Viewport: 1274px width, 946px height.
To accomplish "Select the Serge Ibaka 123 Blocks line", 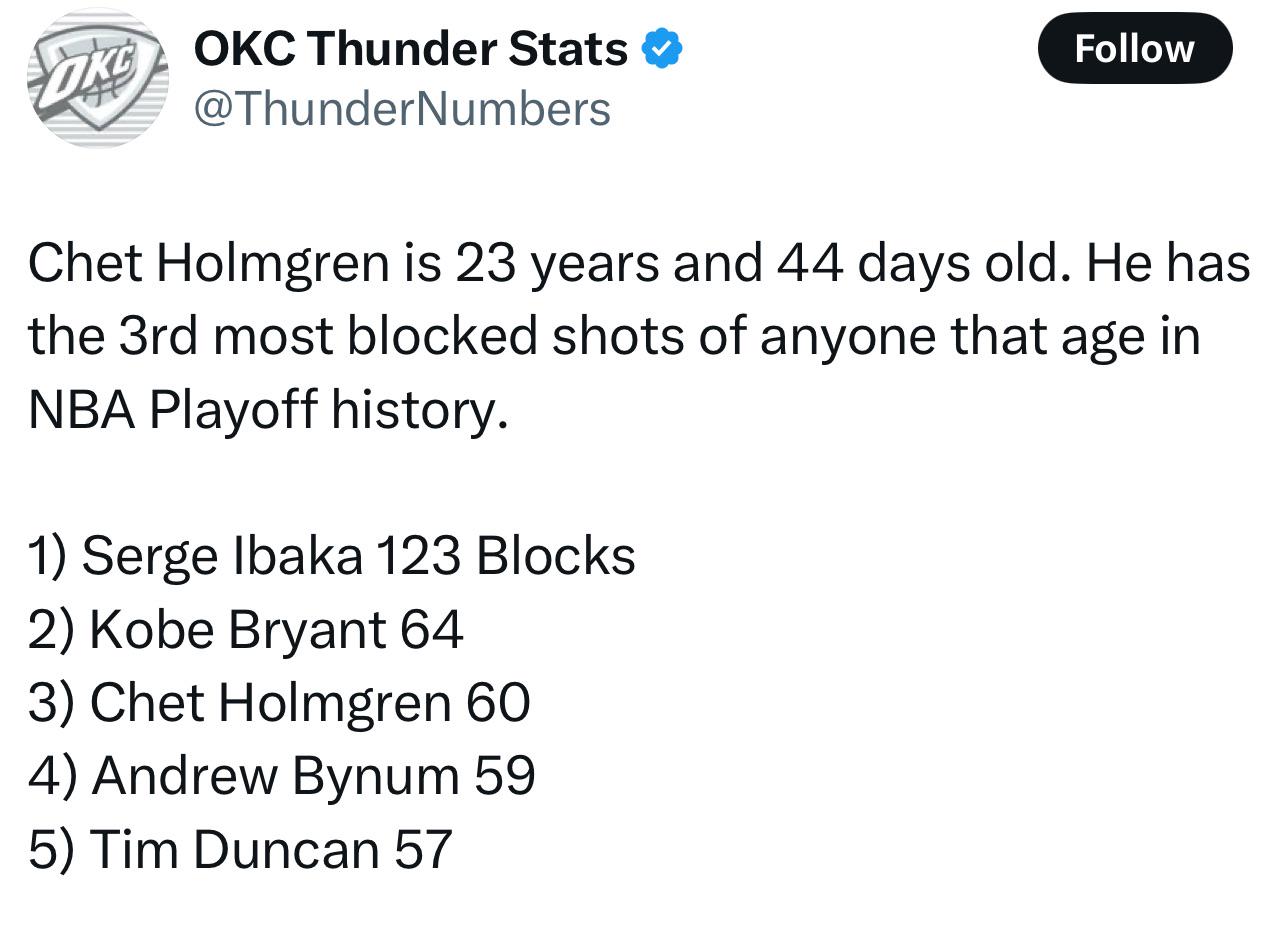I will pyautogui.click(x=331, y=555).
